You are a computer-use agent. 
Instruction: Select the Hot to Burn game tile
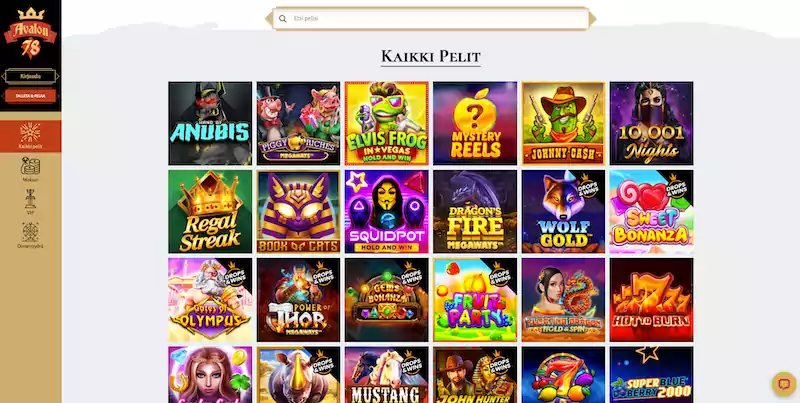coord(652,299)
